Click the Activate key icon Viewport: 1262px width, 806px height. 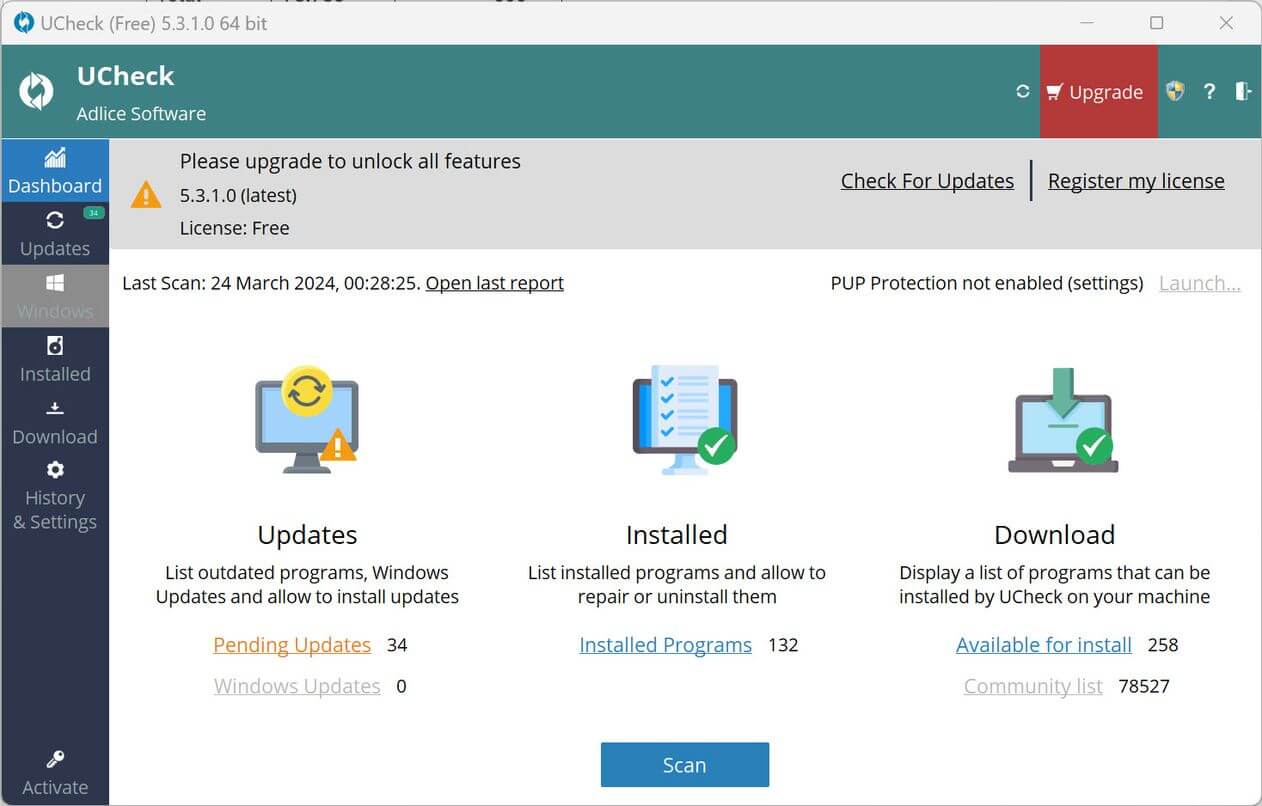click(x=55, y=759)
